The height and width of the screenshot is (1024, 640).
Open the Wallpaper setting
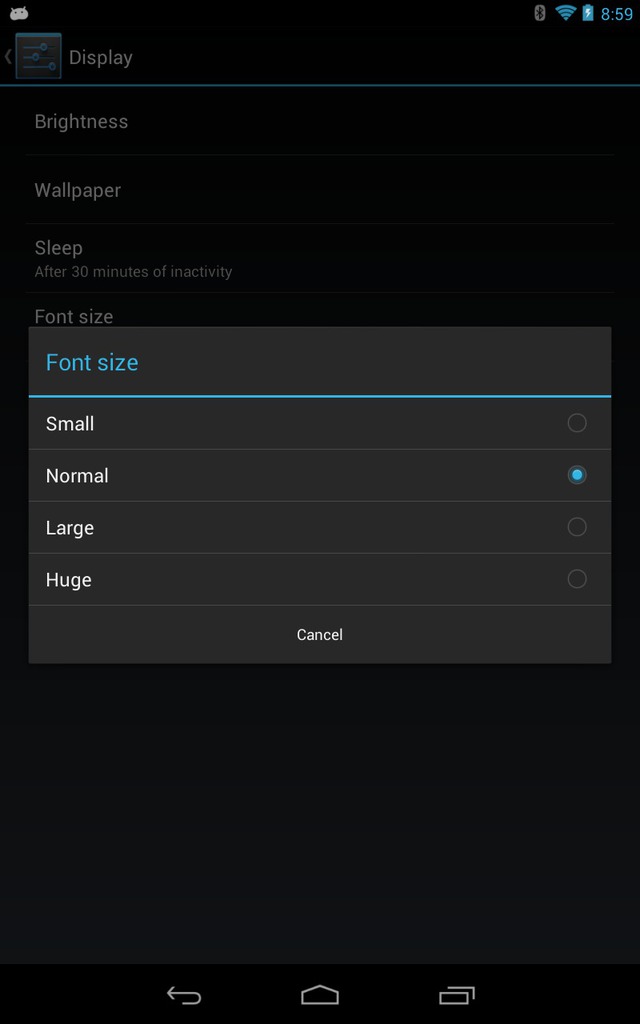[x=320, y=190]
